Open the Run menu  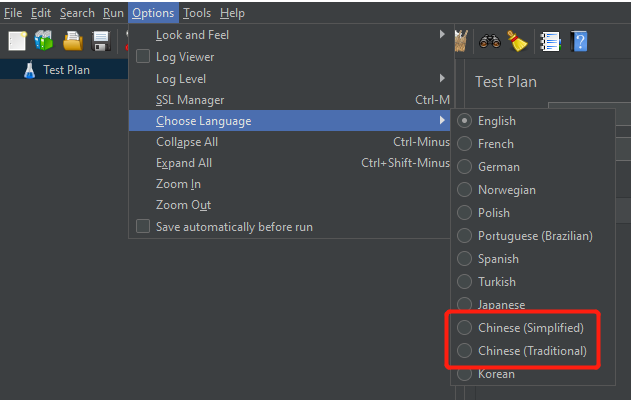[113, 13]
